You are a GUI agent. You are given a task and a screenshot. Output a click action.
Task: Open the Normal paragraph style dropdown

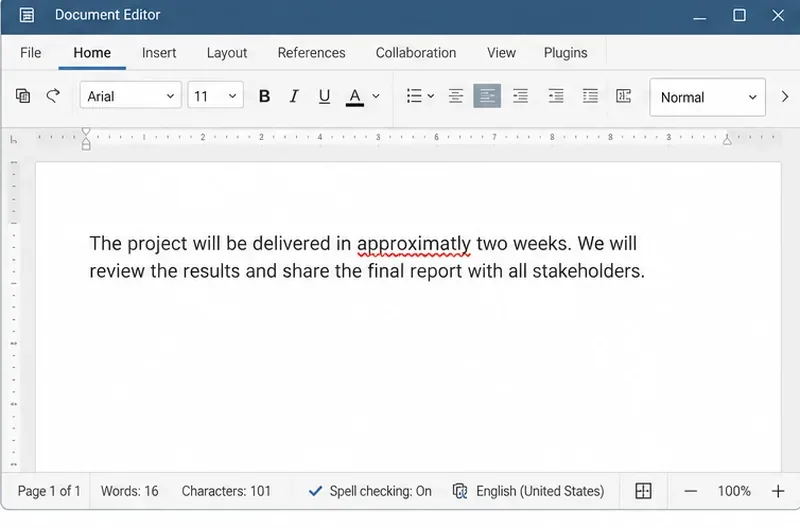(x=707, y=97)
